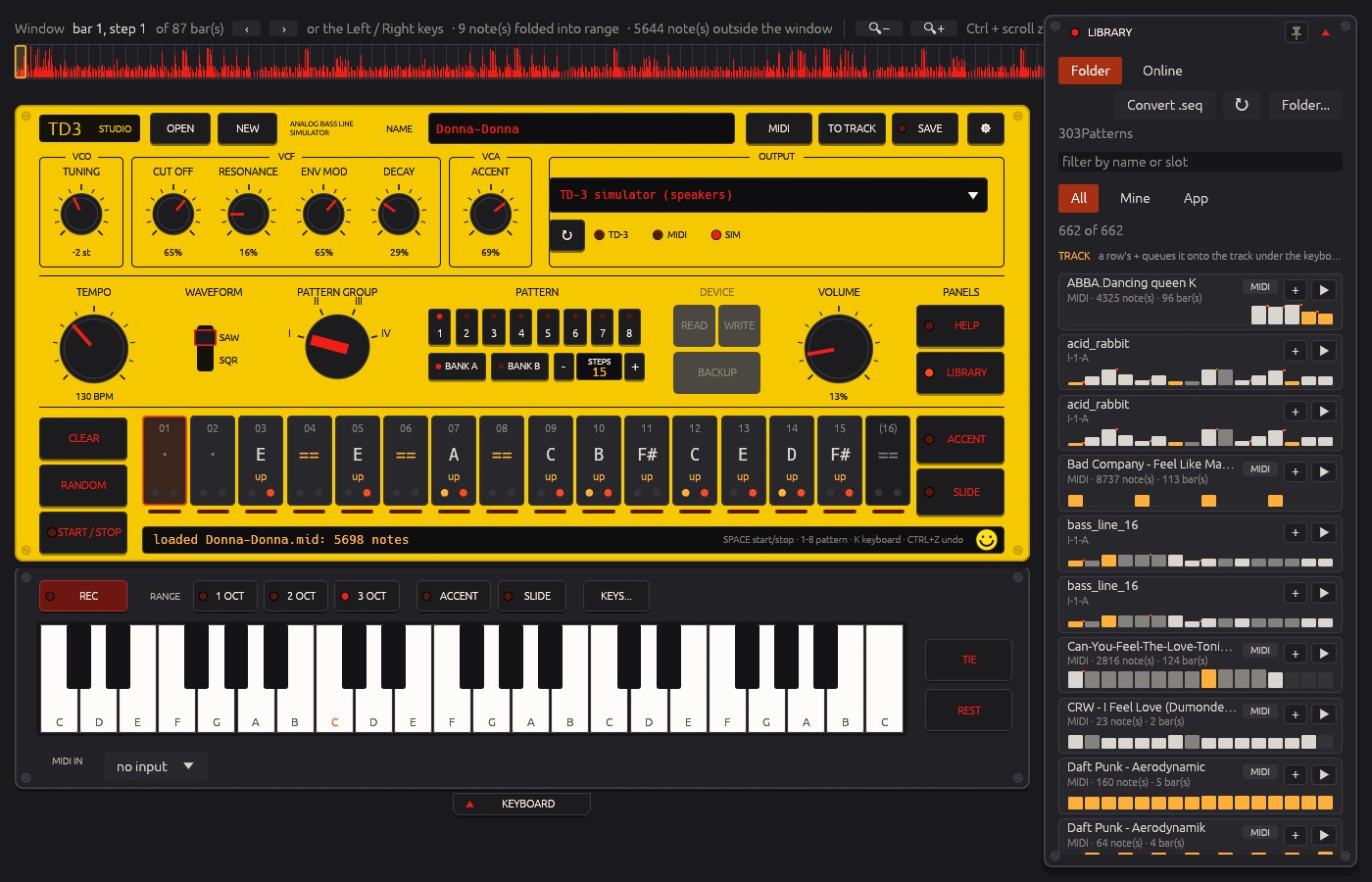Toggle the keyboard SLIDE option

531,596
